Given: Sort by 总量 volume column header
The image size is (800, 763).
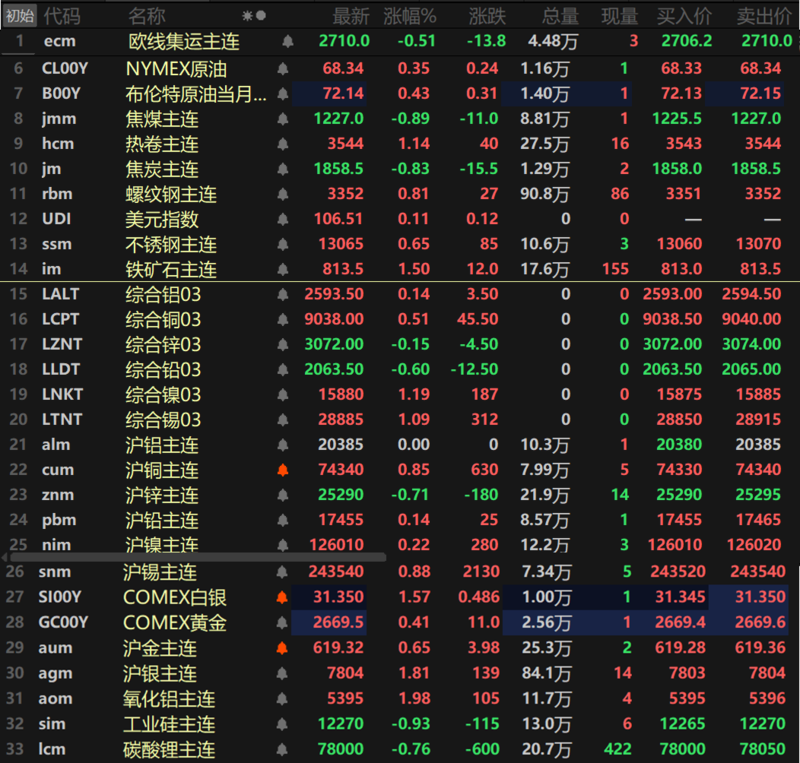Looking at the screenshot, I should point(560,16).
